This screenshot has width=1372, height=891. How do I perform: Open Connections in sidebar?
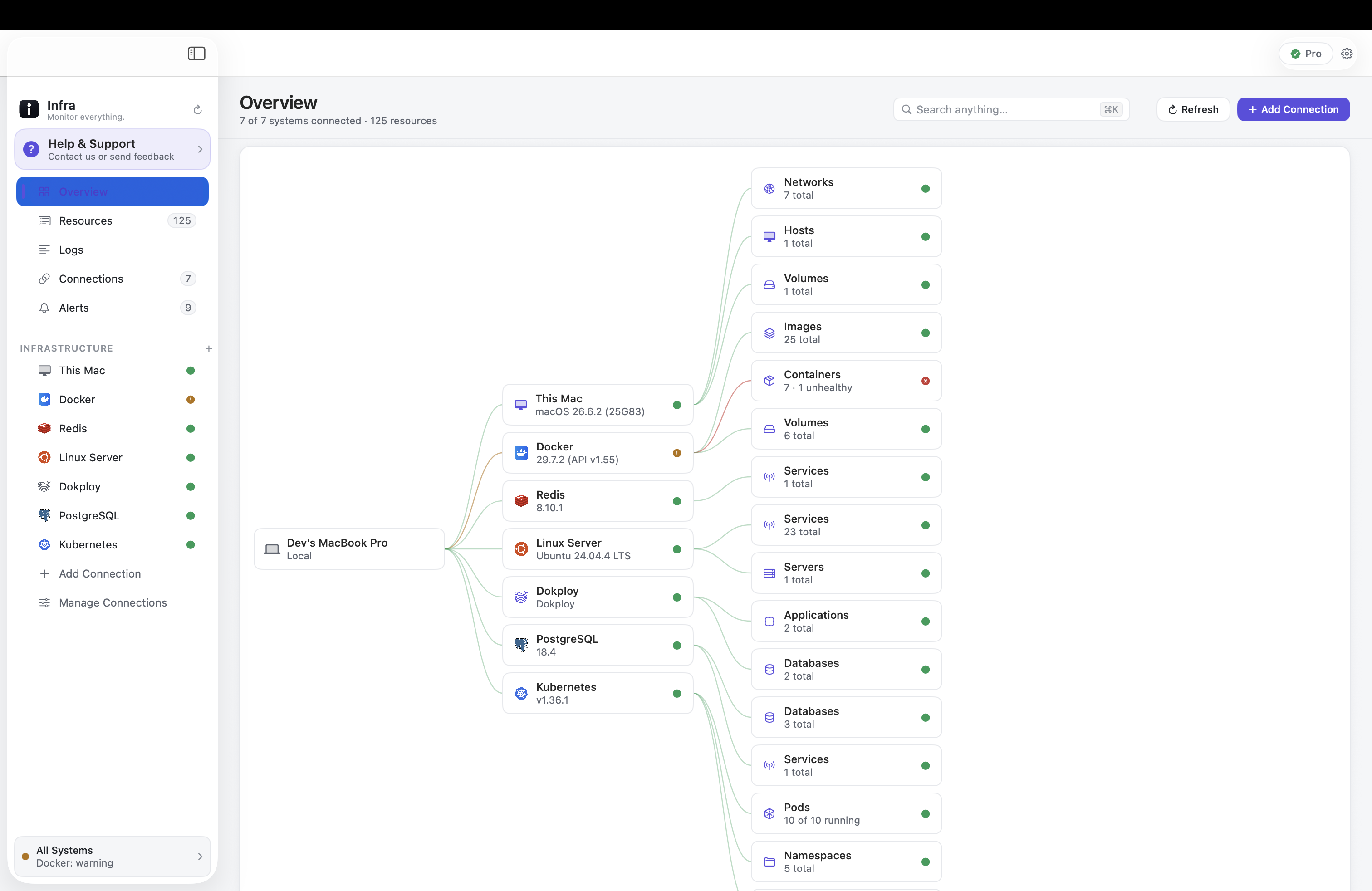pyautogui.click(x=113, y=279)
